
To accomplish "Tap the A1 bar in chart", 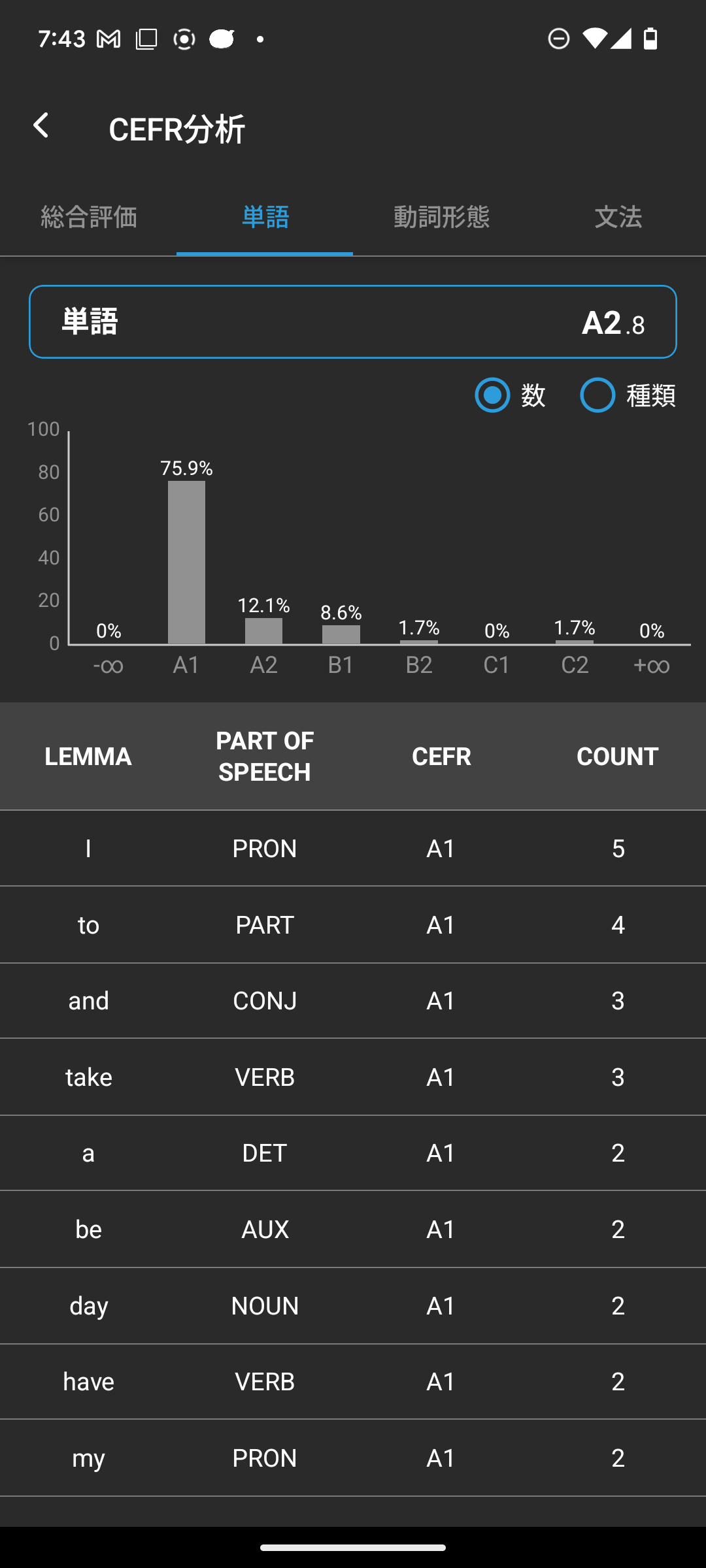I will coord(186,562).
